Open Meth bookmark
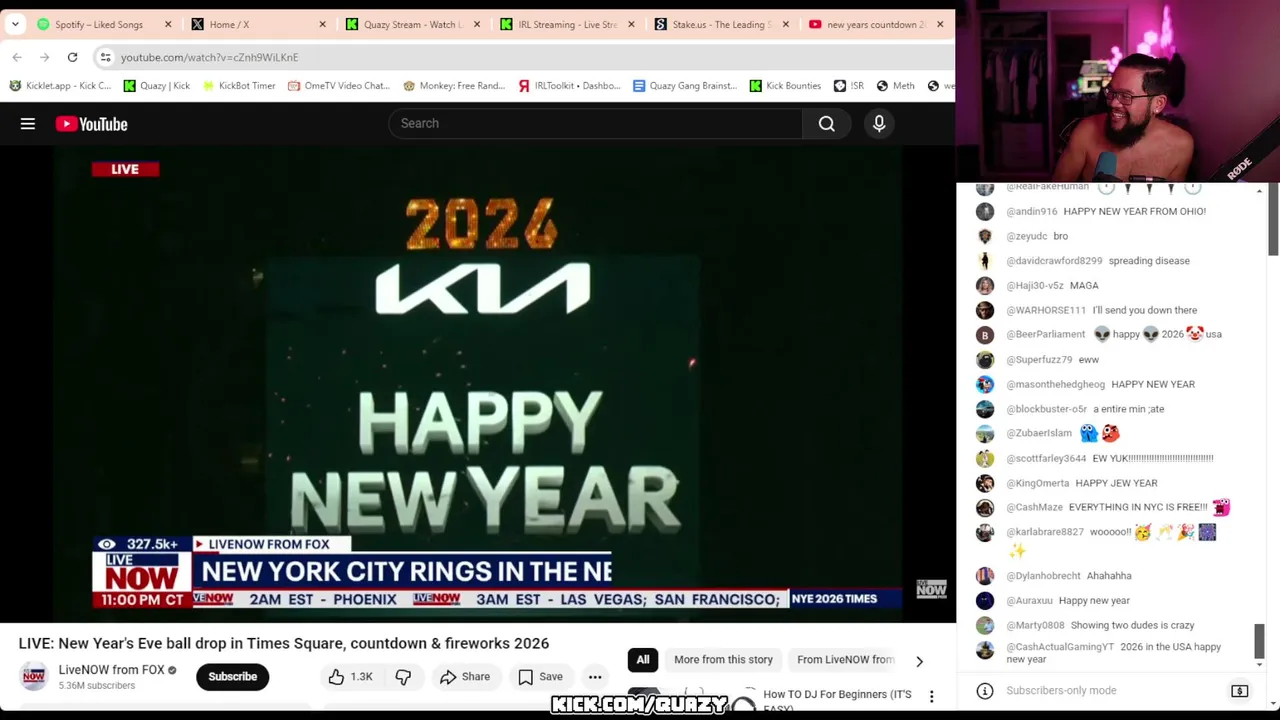1280x720 pixels. 895,86
